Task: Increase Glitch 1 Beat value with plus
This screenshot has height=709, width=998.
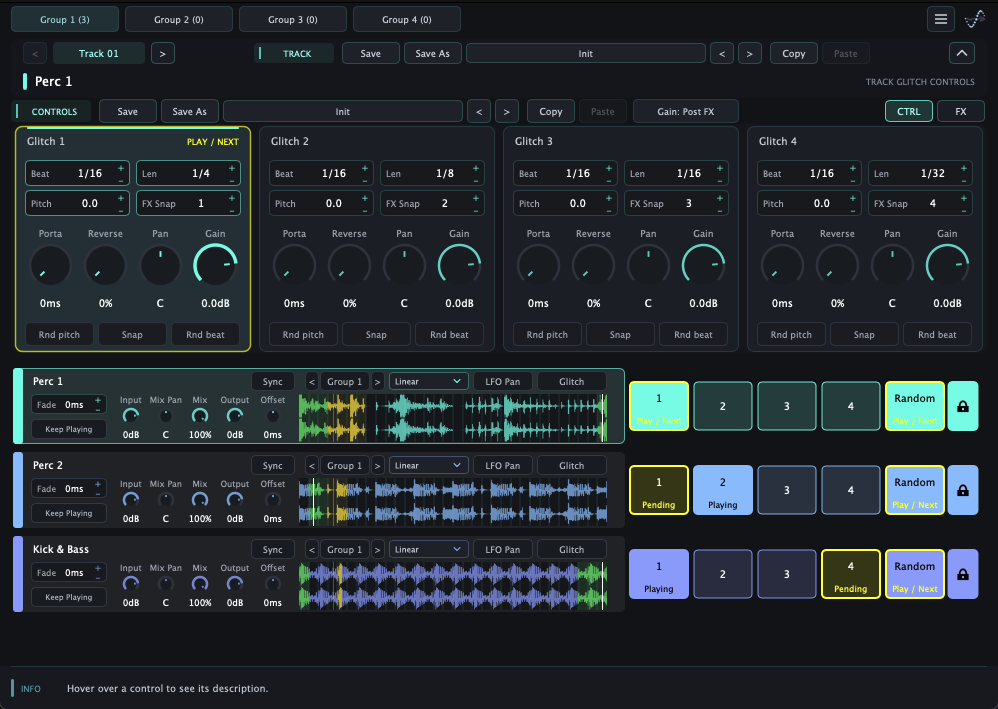Action: point(120,168)
